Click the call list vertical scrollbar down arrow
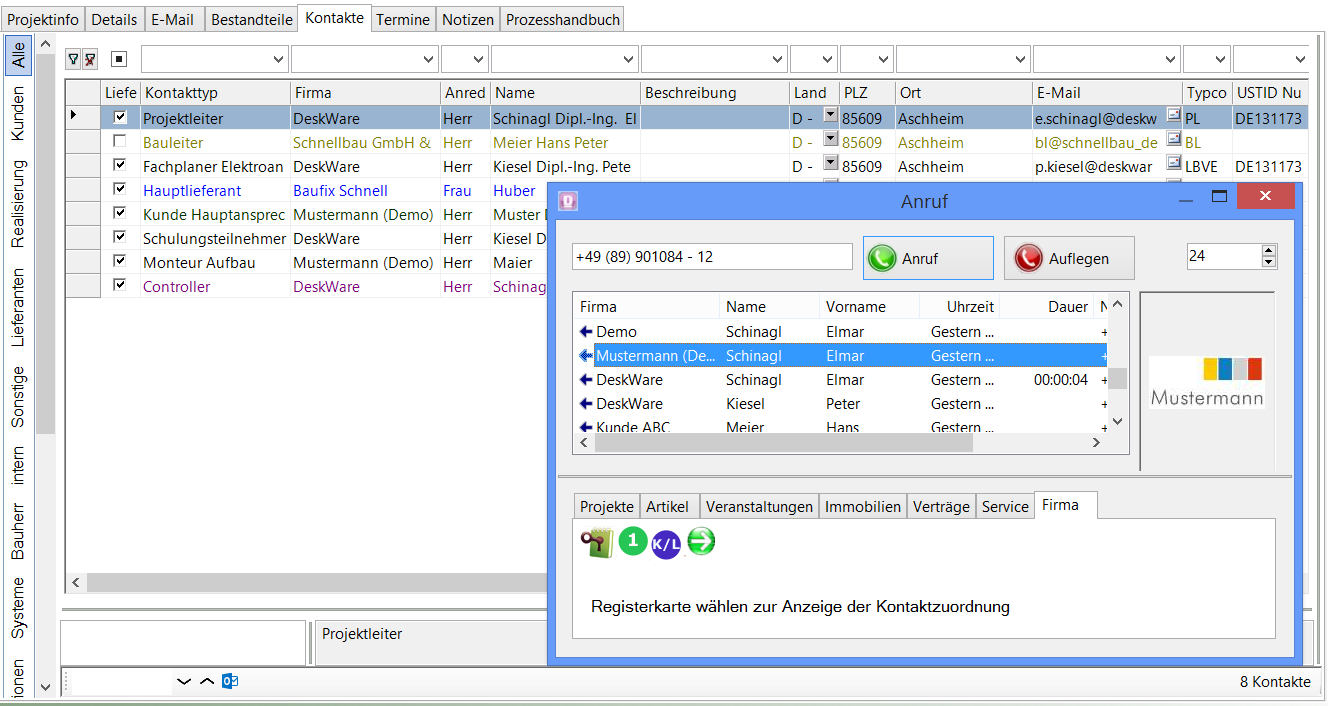 coord(1118,422)
